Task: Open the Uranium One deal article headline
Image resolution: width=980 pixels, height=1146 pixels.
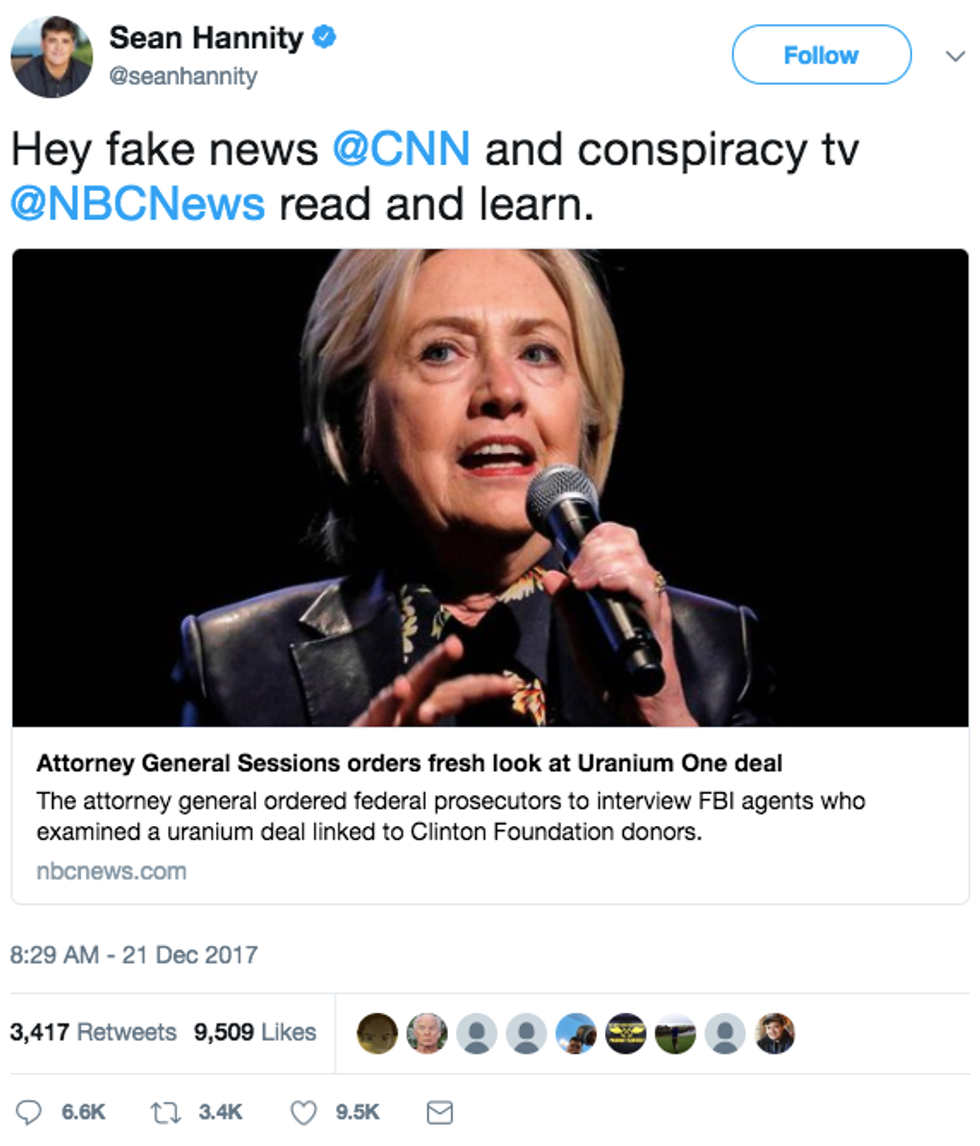Action: point(409,763)
